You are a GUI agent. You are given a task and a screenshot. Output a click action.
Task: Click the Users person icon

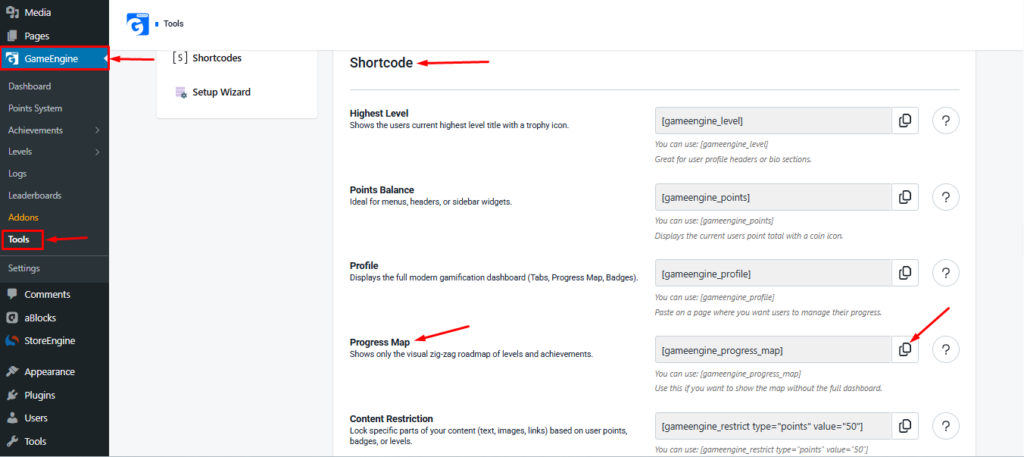tap(12, 418)
